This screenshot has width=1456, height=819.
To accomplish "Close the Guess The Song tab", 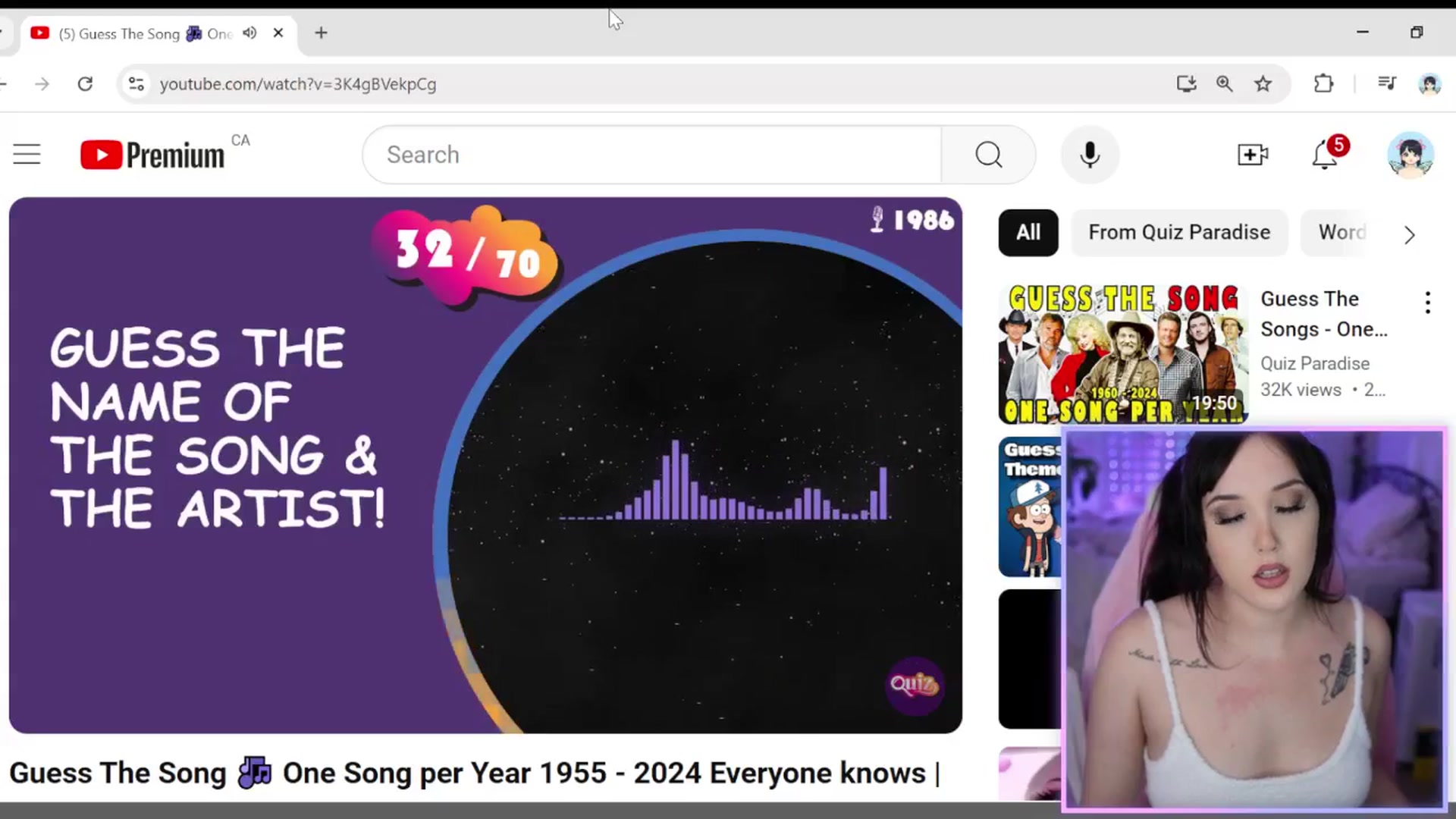I will point(278,33).
